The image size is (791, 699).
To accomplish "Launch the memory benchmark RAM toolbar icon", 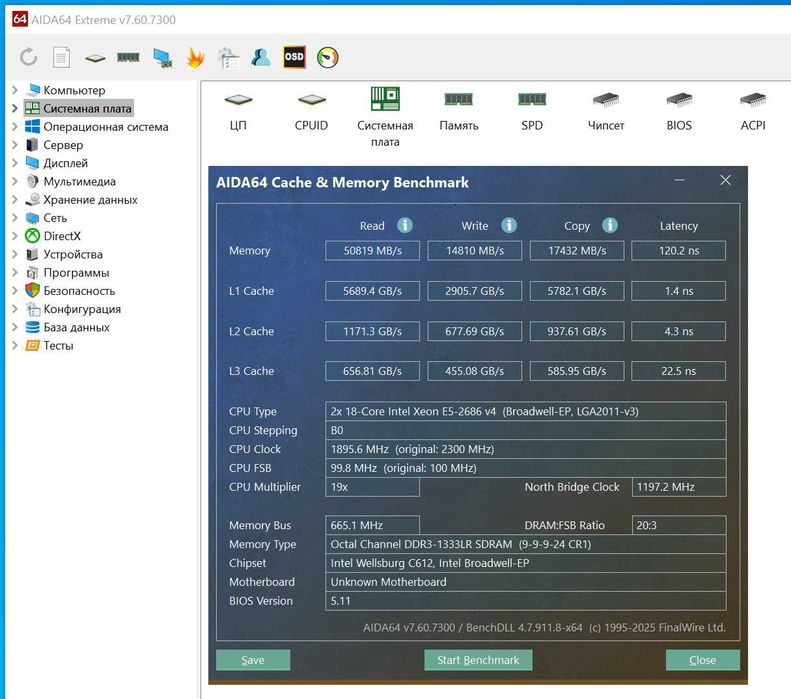I will 128,57.
